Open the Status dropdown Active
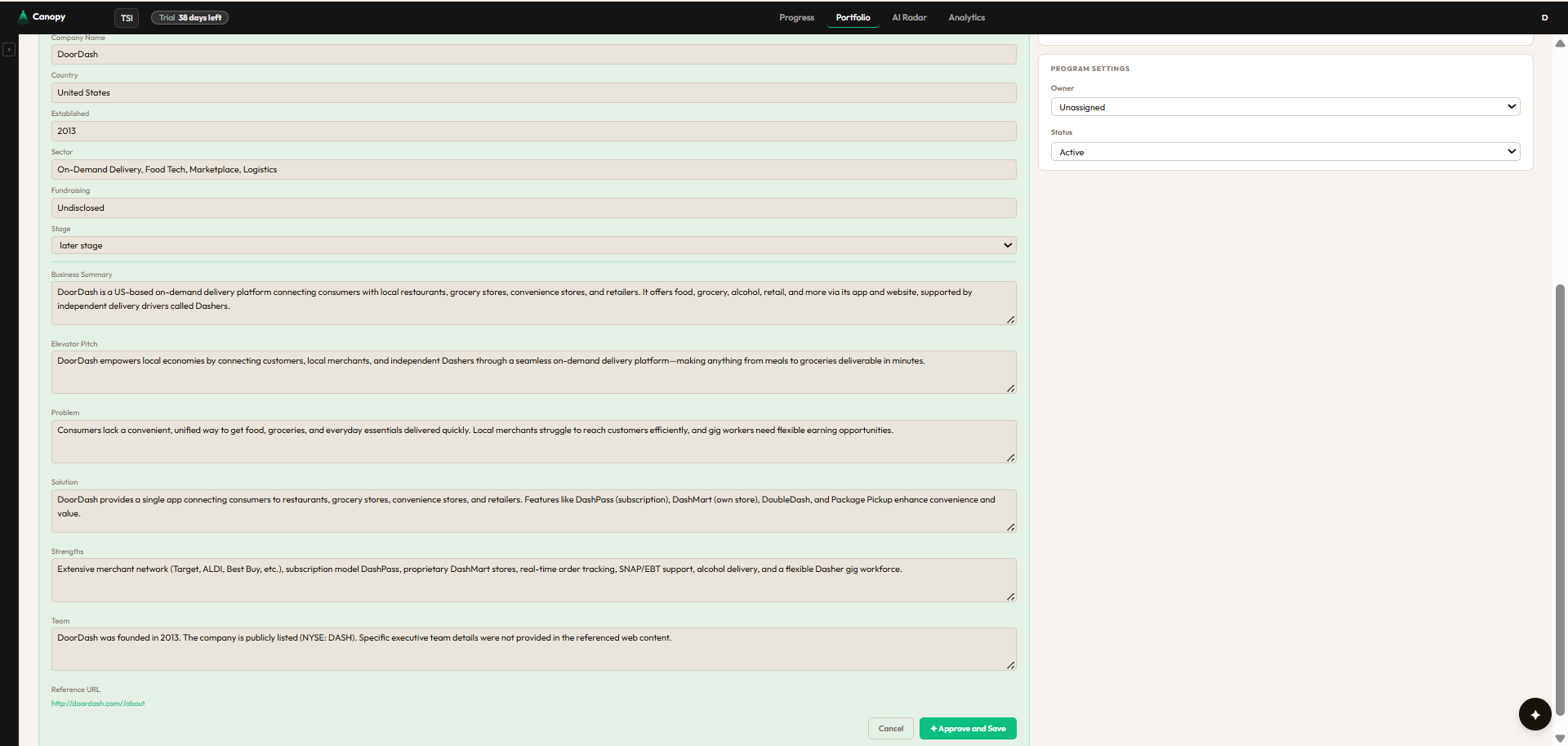Viewport: 1568px width, 746px height. (x=1285, y=151)
